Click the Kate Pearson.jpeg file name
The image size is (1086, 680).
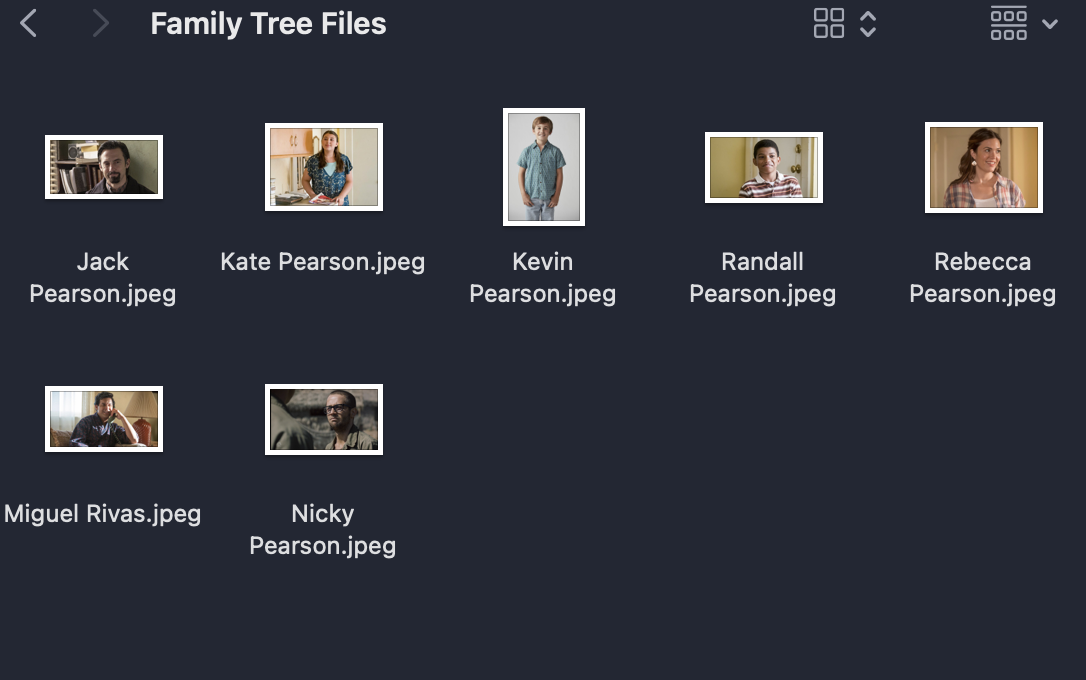click(323, 262)
